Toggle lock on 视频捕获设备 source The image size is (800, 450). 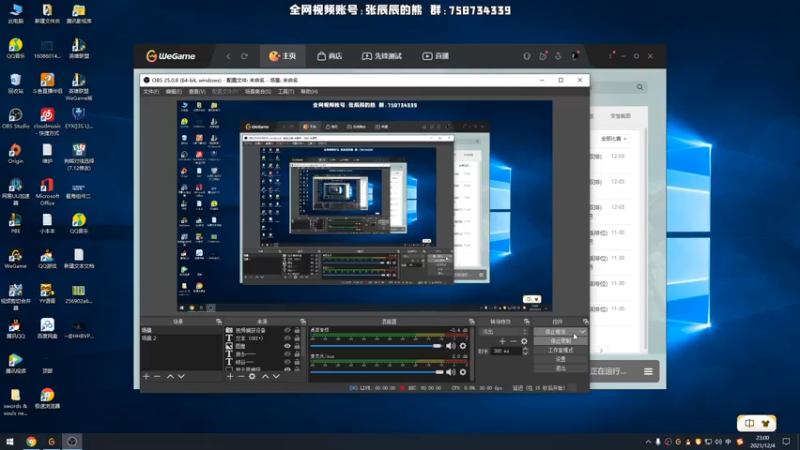point(297,331)
